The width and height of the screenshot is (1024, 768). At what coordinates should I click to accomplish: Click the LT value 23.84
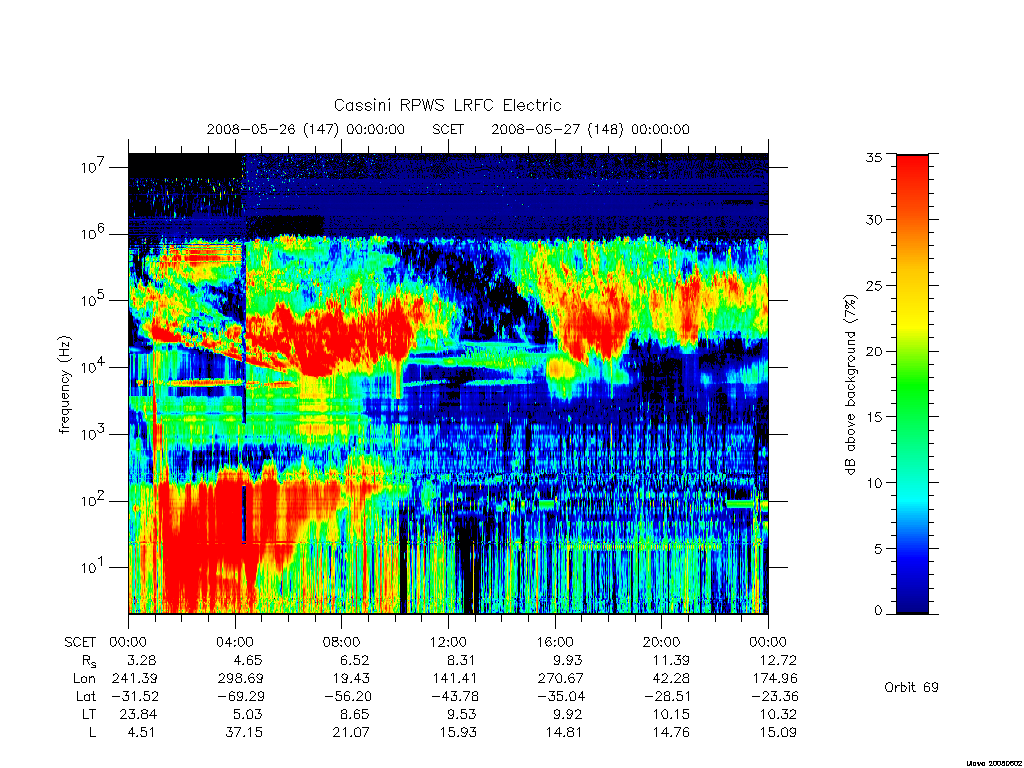coord(138,714)
